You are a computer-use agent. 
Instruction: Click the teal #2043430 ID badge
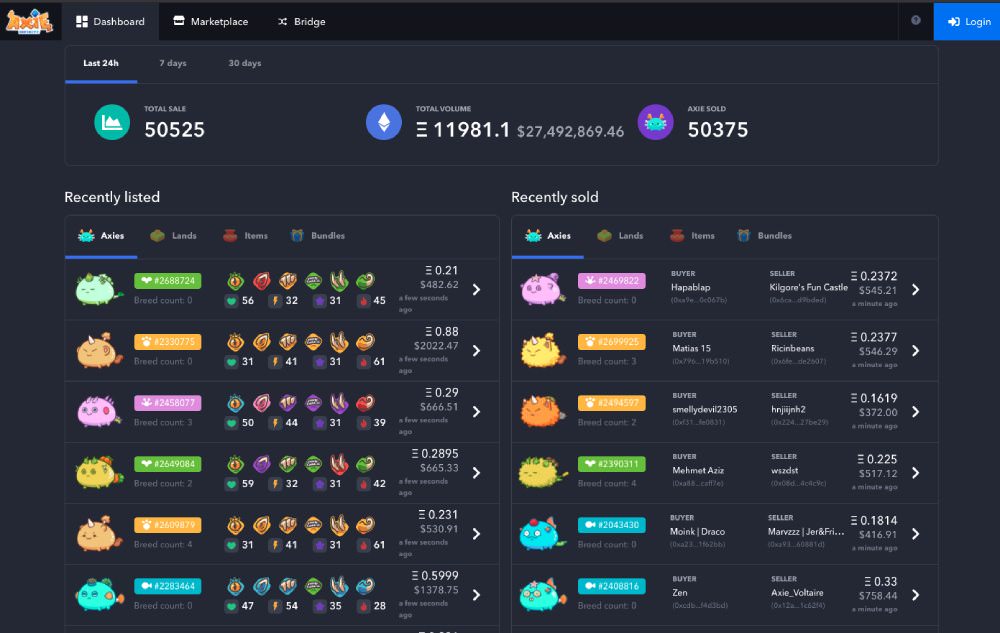tap(612, 525)
